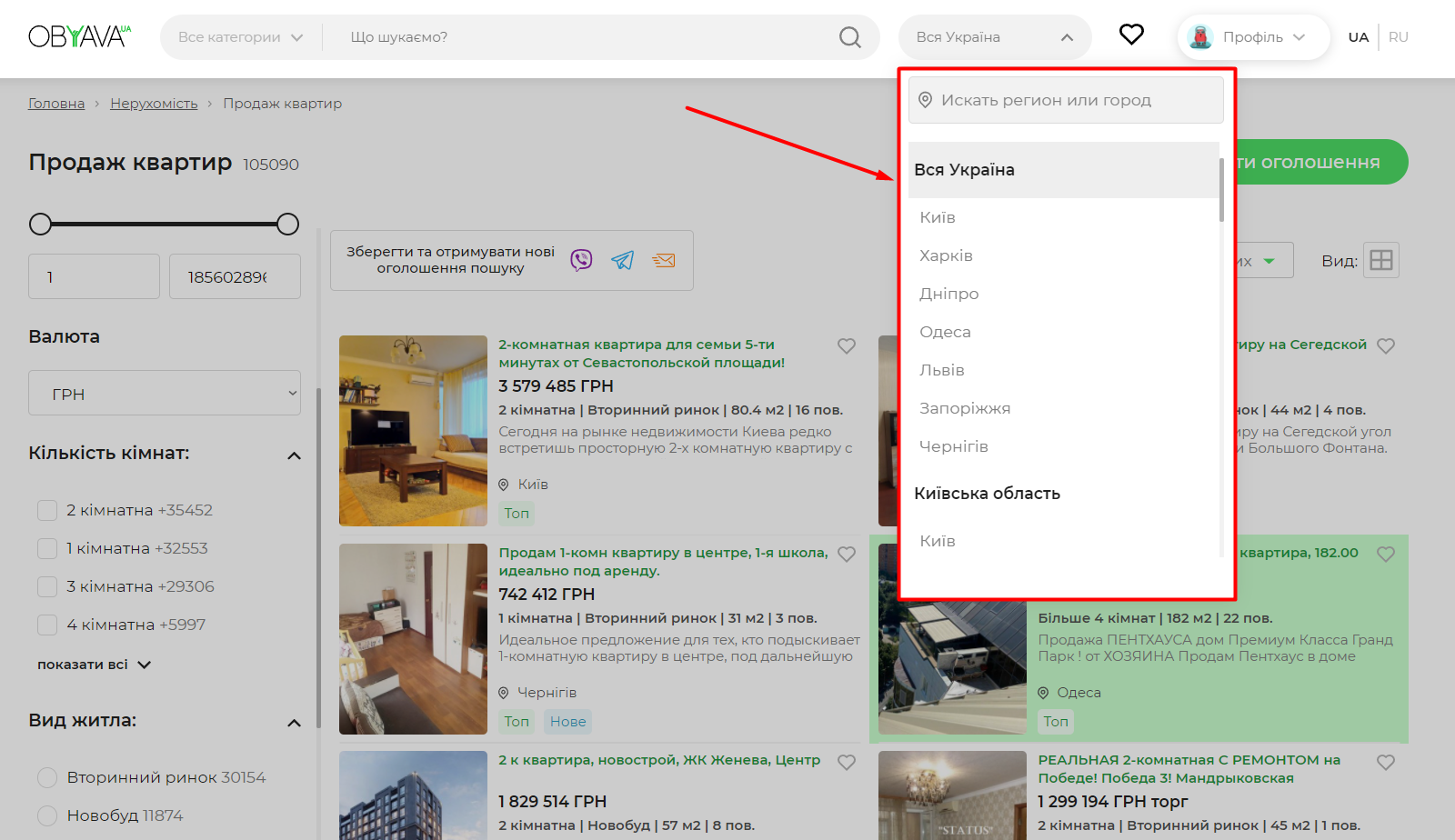Screen dimensions: 1455x840
Task: Select Вторинний ринок radio option
Action: coord(47,777)
